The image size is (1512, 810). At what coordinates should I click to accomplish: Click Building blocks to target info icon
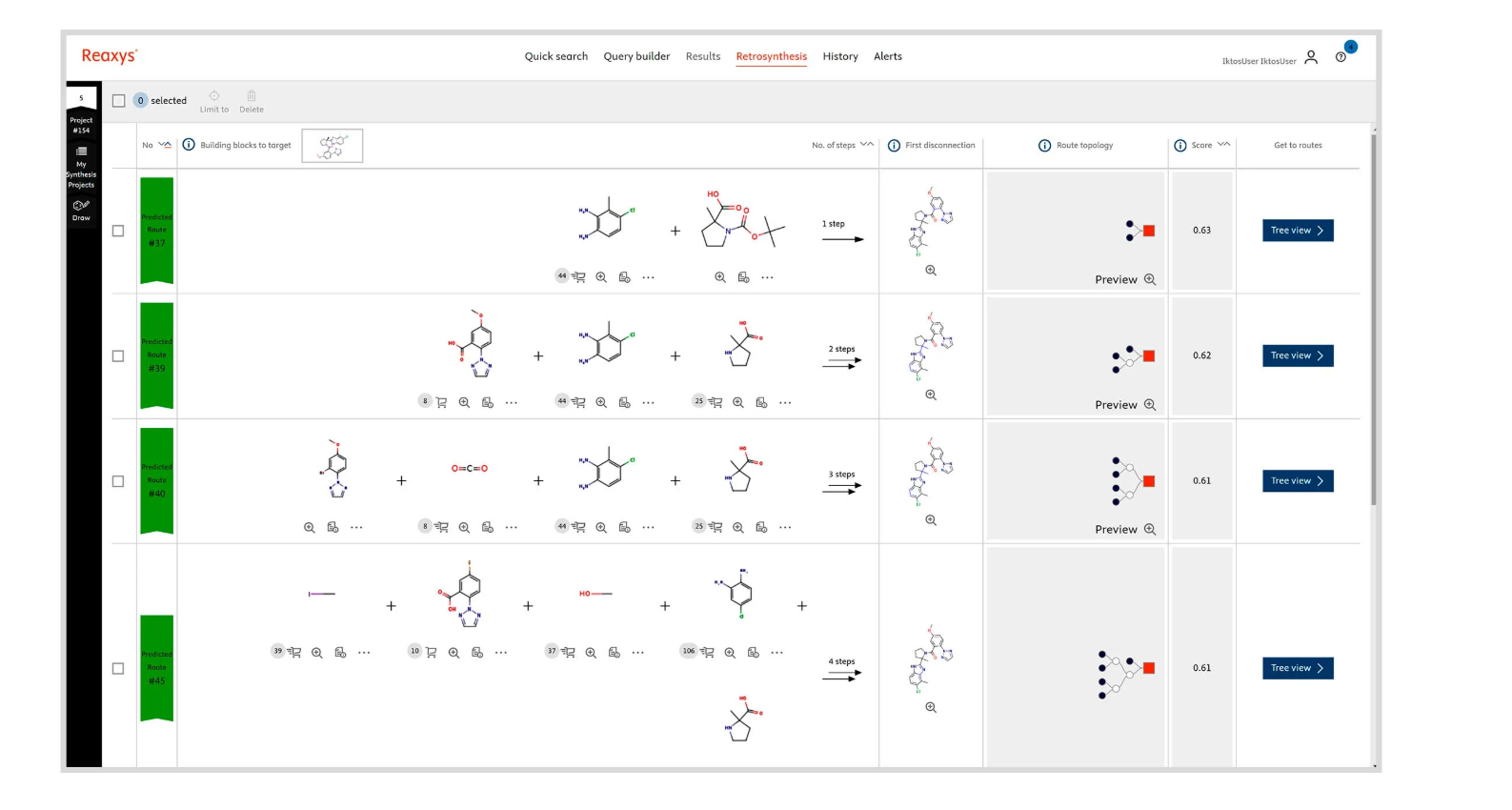point(189,145)
